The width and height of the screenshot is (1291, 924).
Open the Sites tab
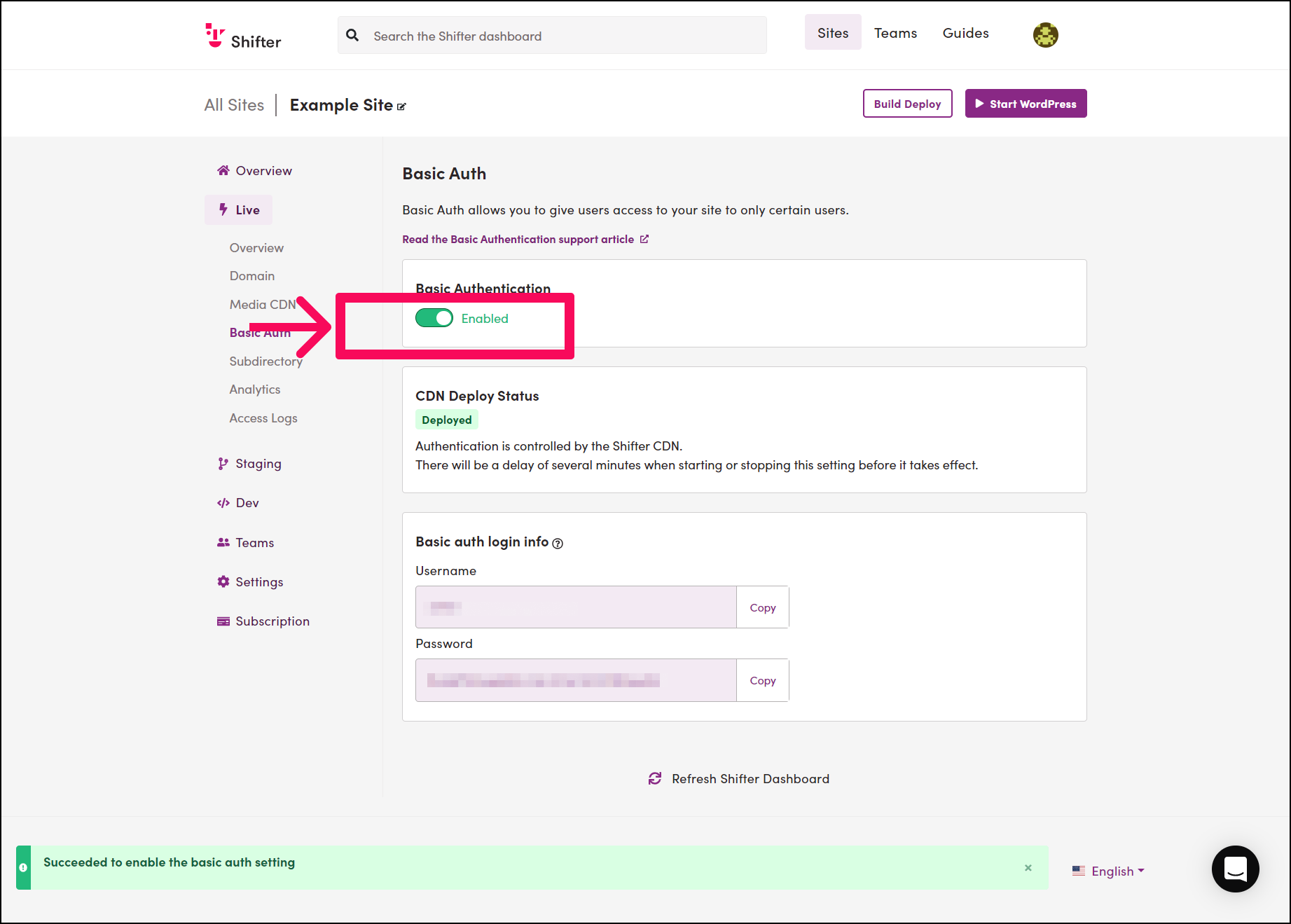(833, 32)
